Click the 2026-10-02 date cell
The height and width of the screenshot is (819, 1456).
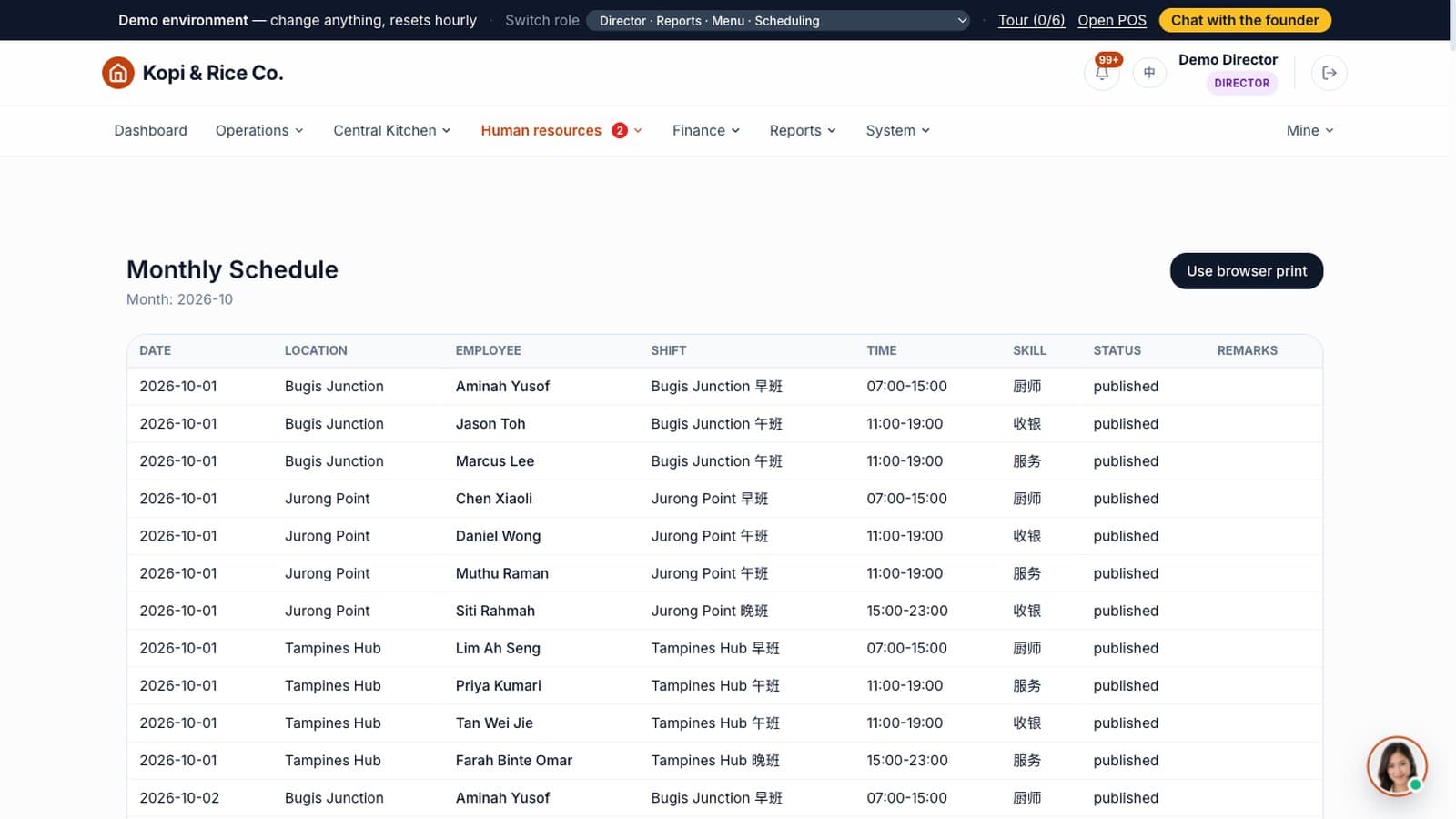coord(179,797)
